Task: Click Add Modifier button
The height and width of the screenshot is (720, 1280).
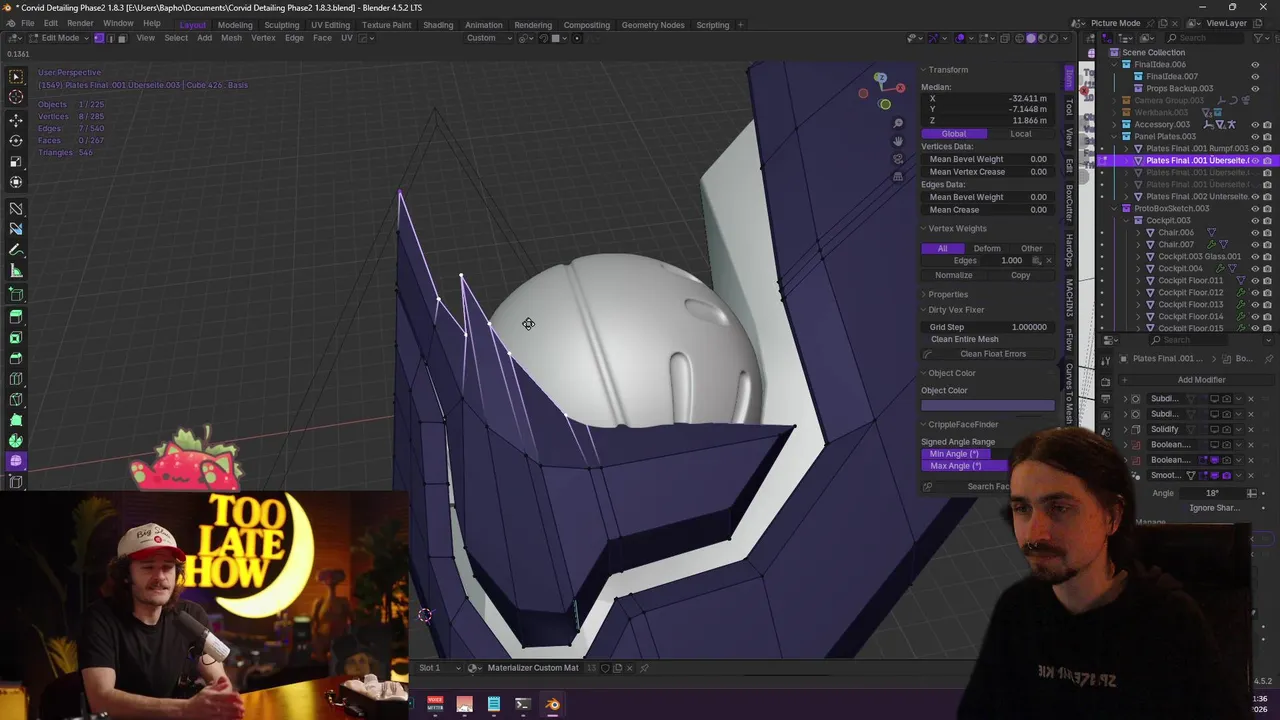Action: (1201, 380)
